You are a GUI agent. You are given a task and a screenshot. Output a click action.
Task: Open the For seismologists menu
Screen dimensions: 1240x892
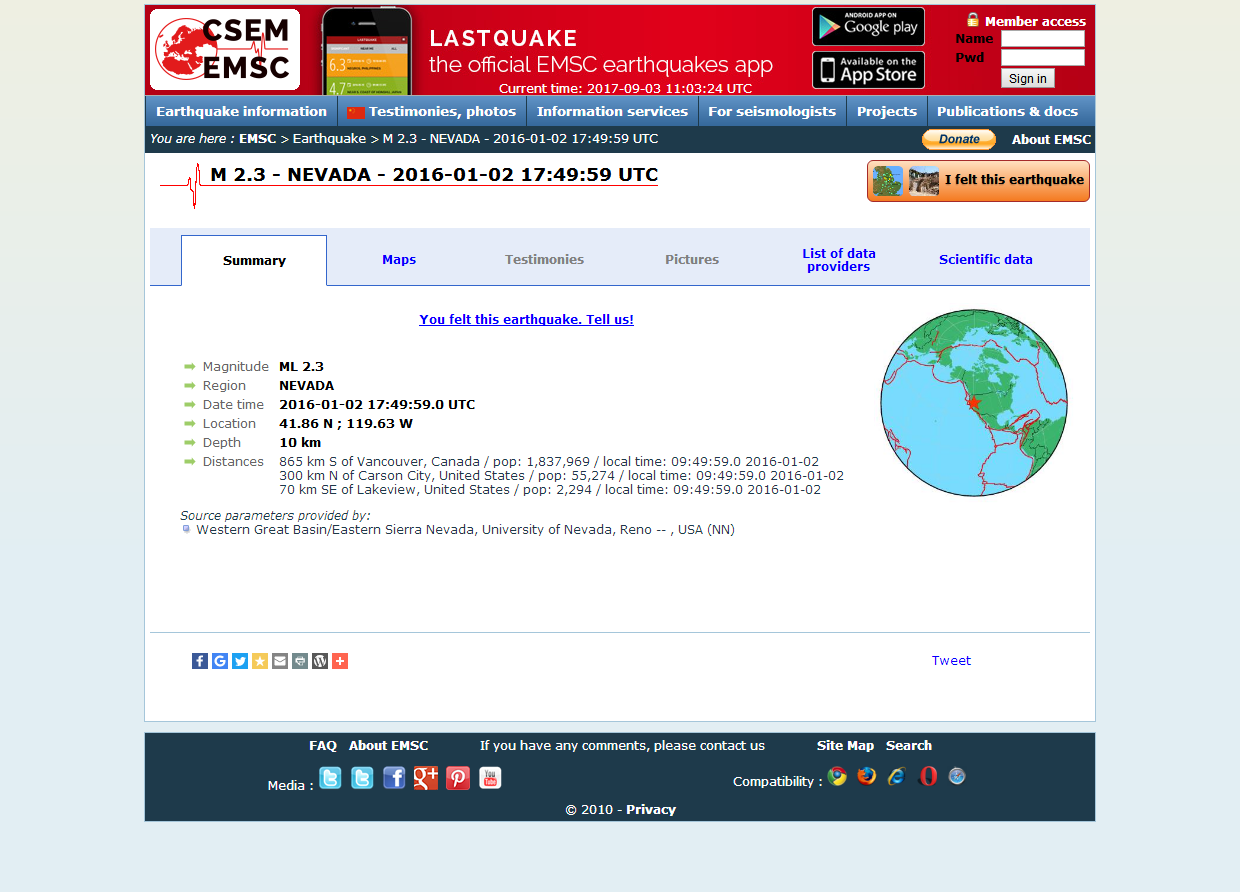tap(771, 111)
